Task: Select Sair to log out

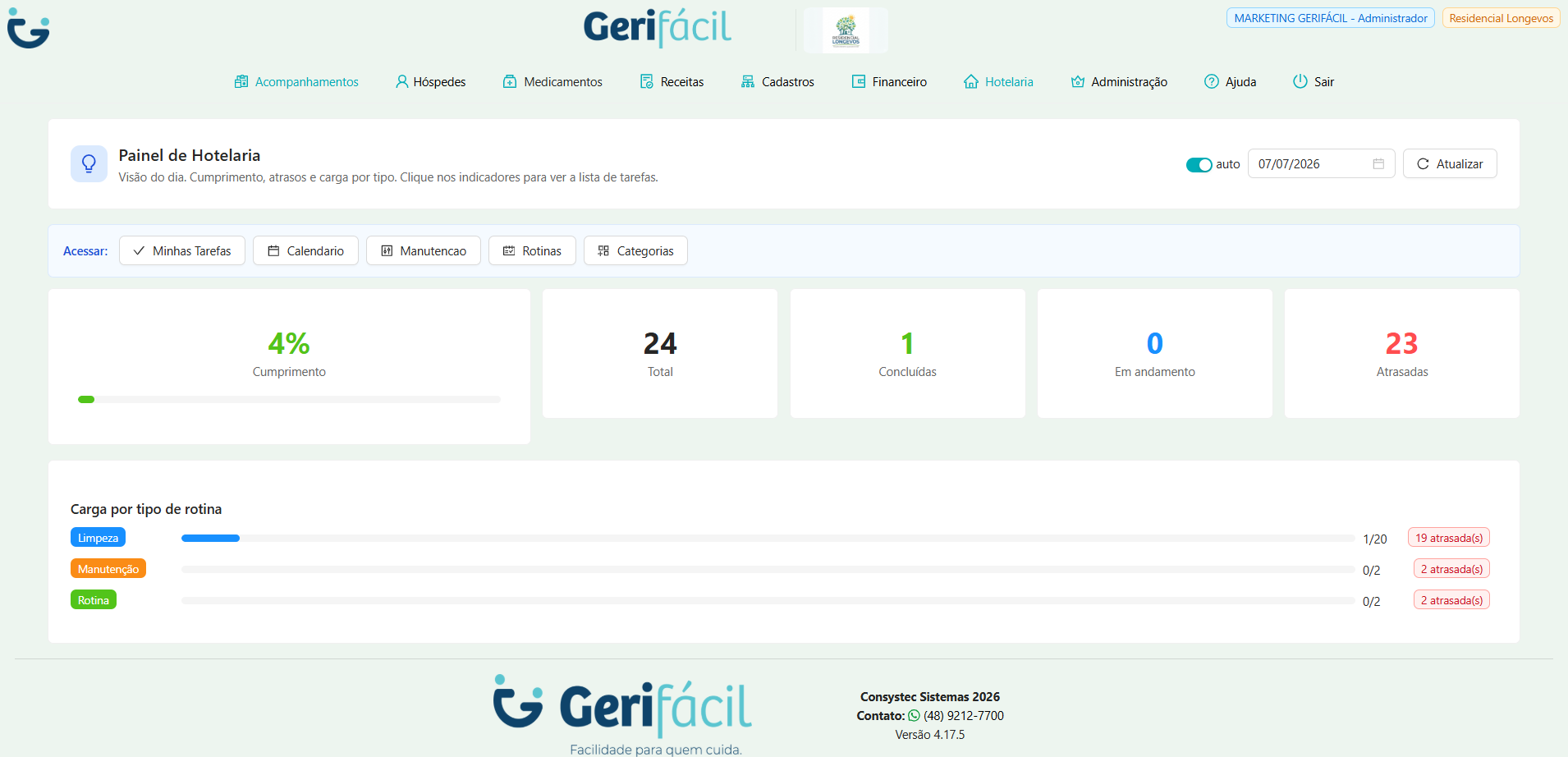Action: (x=1314, y=81)
